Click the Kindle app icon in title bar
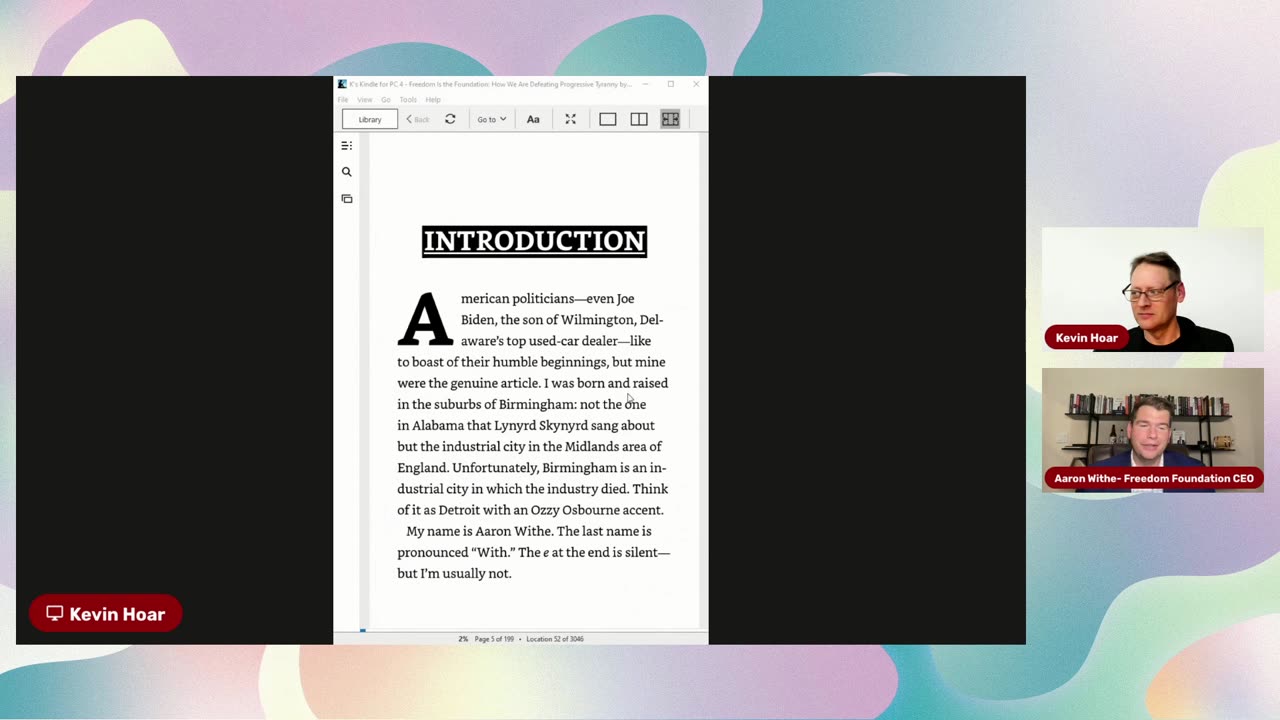Screen dimensions: 1280x720 pos(342,84)
